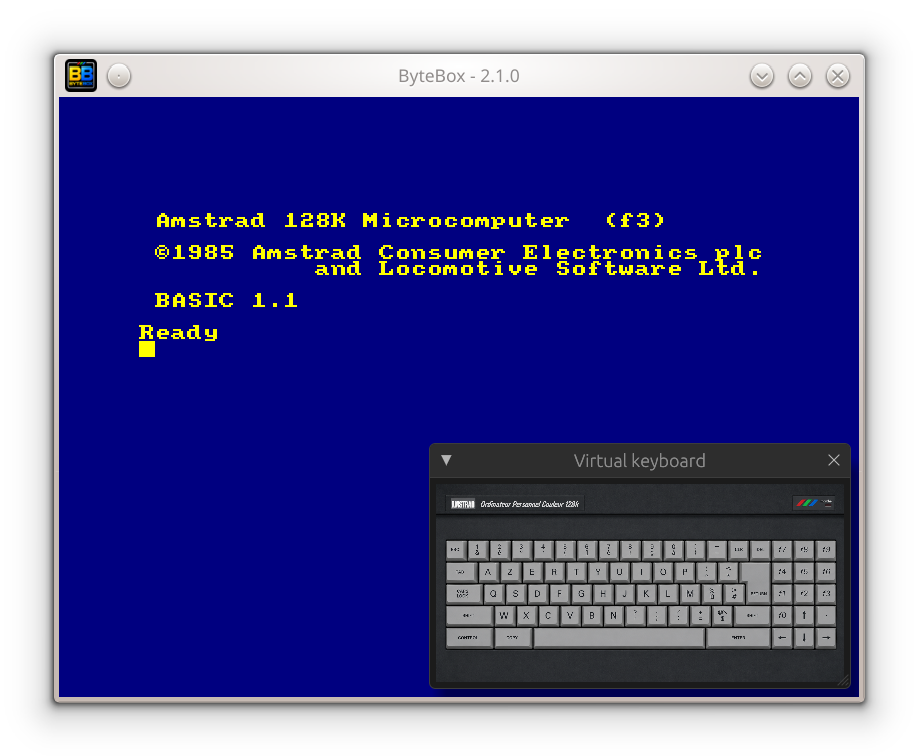918x756 pixels.
Task: Close the Virtual keyboard panel
Action: 834,460
